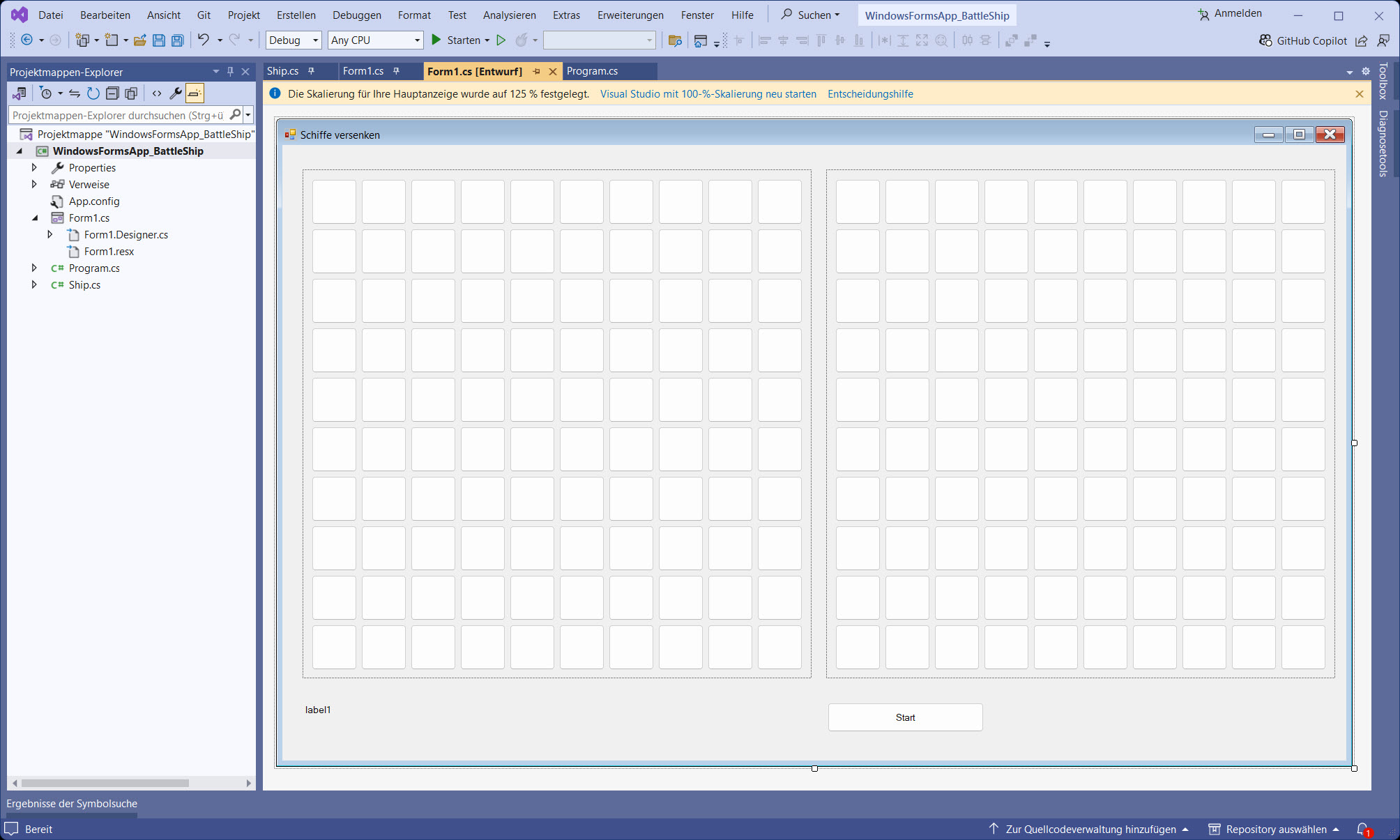Viewport: 1400px width, 840px height.
Task: Toggle the pin on Form1.cs [Entwurf] tab
Action: pyautogui.click(x=536, y=71)
